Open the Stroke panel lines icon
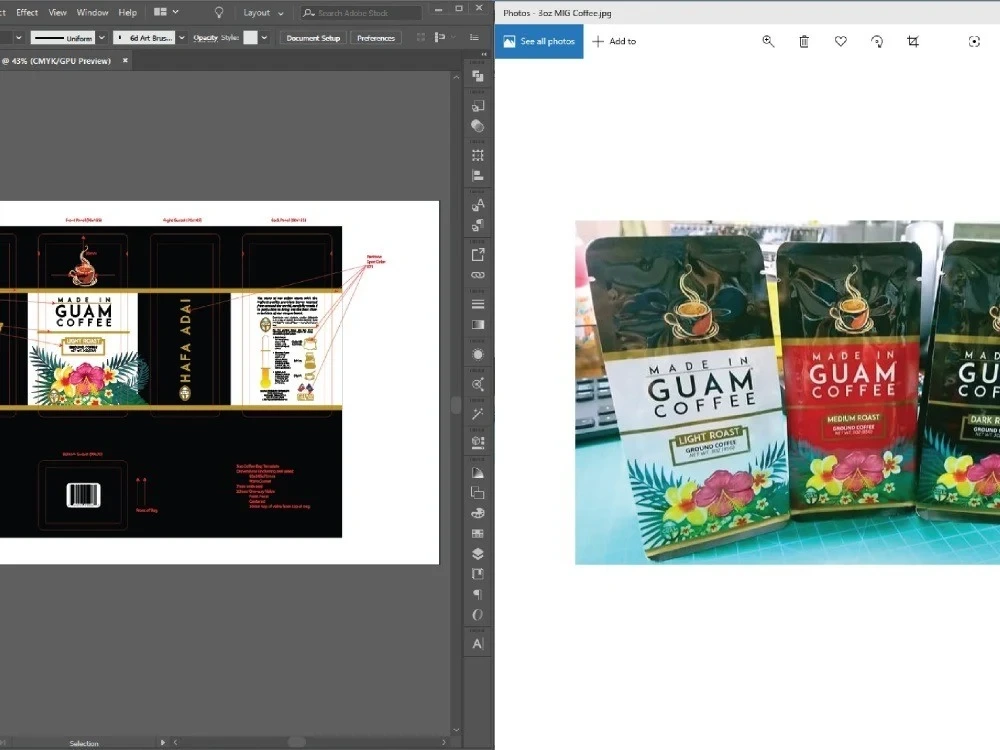Image resolution: width=1000 pixels, height=750 pixels. point(478,304)
